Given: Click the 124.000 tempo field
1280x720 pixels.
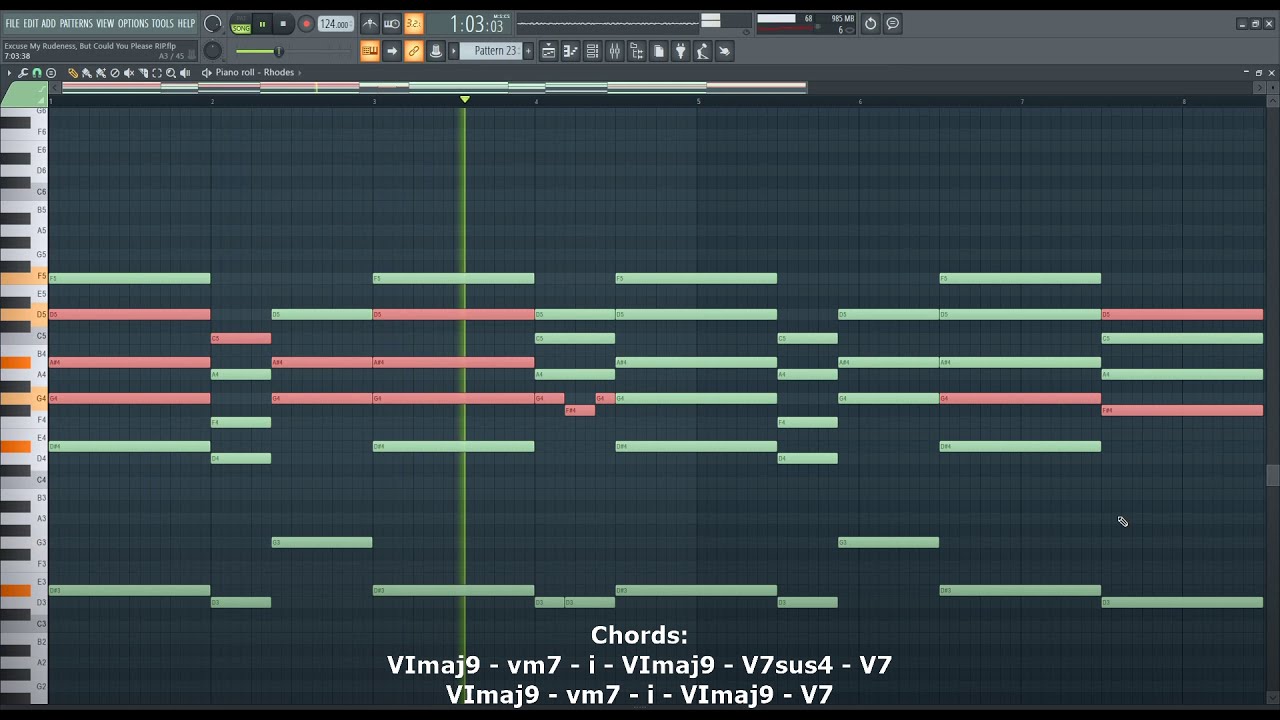Looking at the screenshot, I should point(335,24).
